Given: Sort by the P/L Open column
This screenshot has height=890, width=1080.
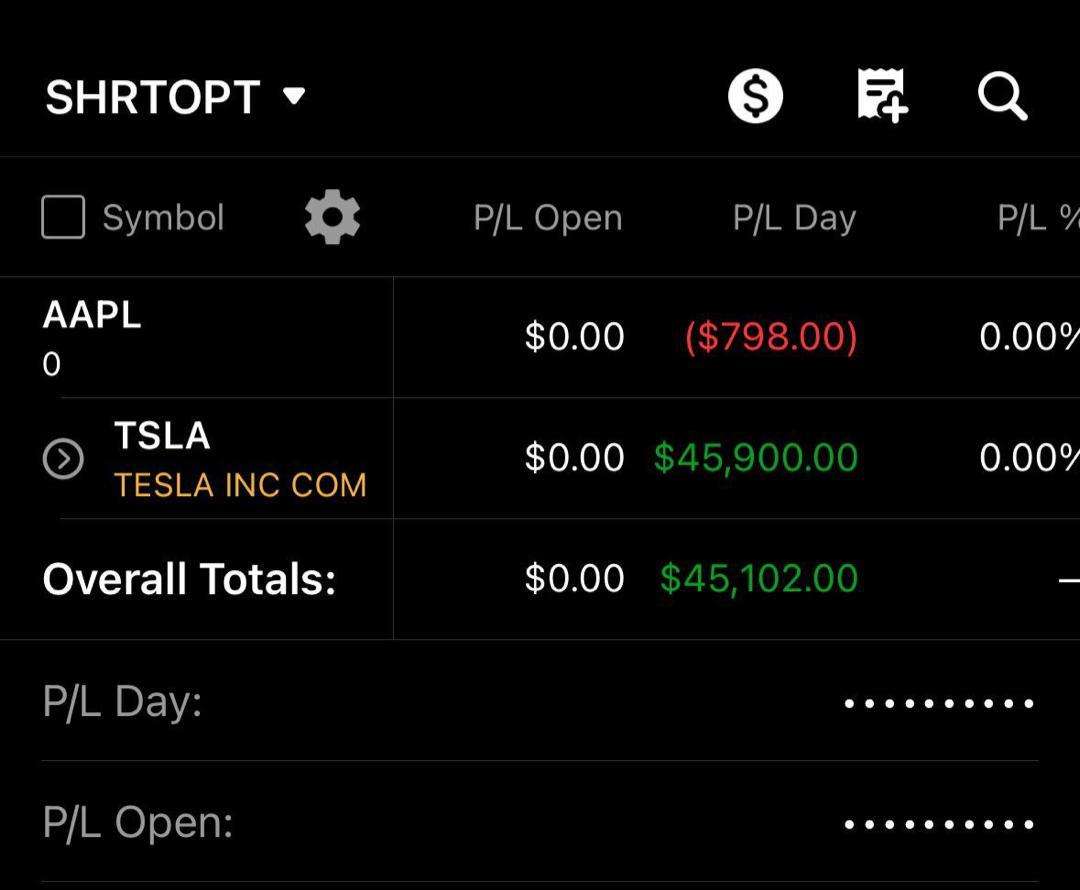Looking at the screenshot, I should pyautogui.click(x=548, y=216).
